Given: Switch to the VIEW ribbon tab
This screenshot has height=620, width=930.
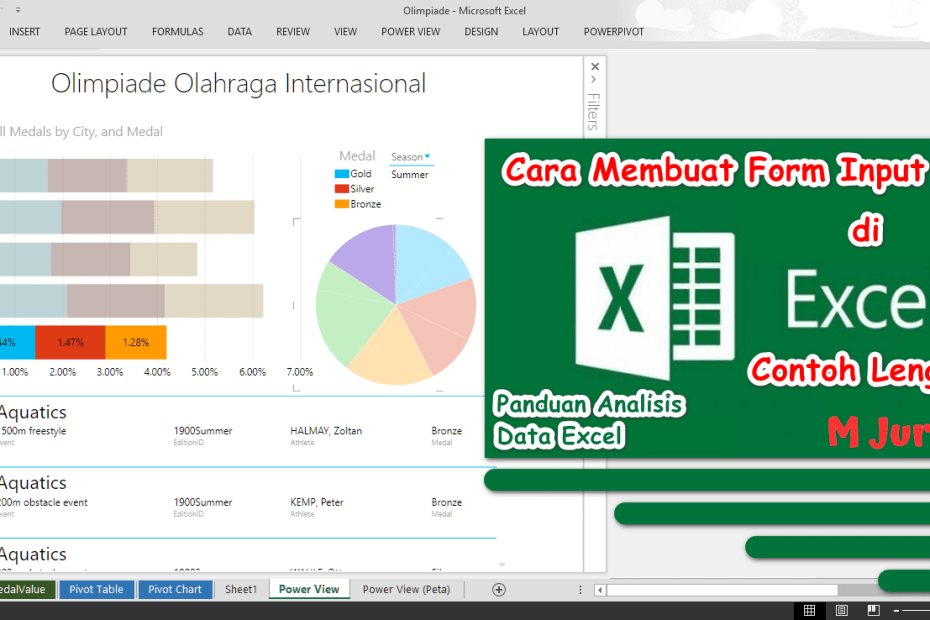Looking at the screenshot, I should pyautogui.click(x=345, y=32).
